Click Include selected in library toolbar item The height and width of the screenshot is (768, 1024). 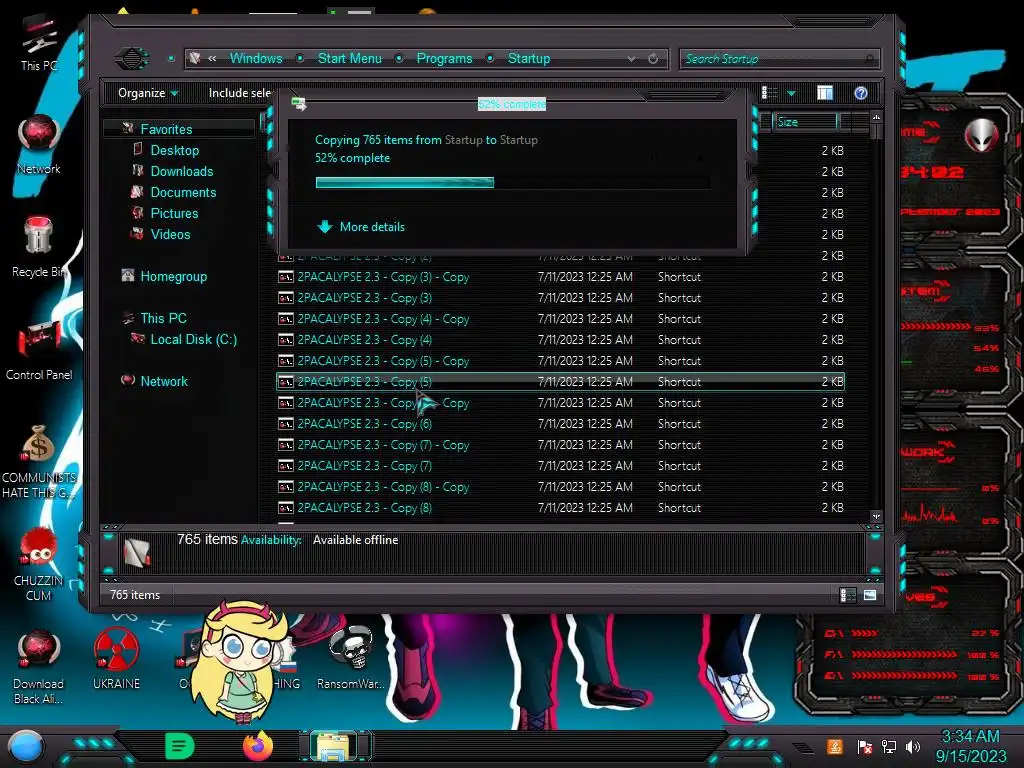240,93
